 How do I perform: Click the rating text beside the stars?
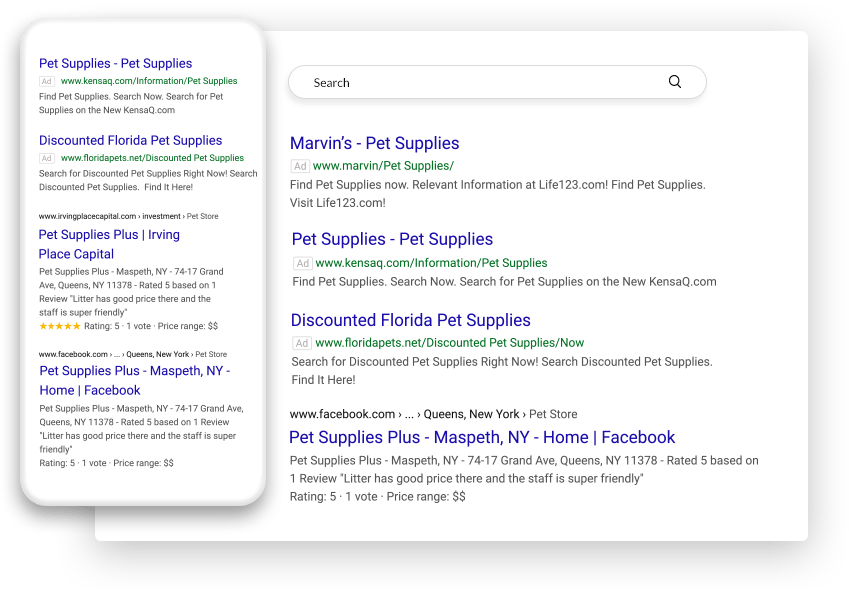[x=151, y=326]
